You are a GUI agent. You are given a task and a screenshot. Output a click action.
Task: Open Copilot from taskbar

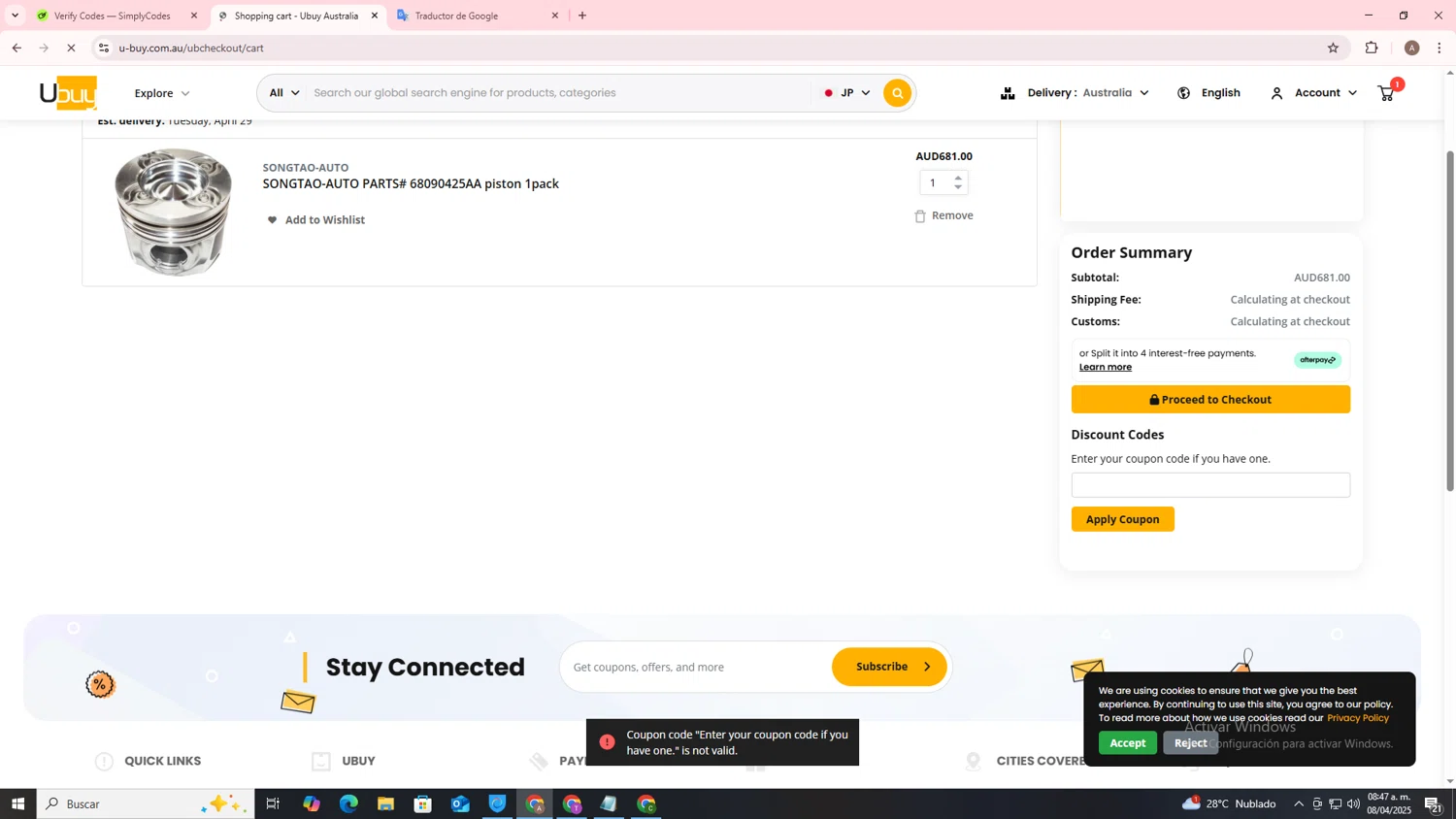312,803
